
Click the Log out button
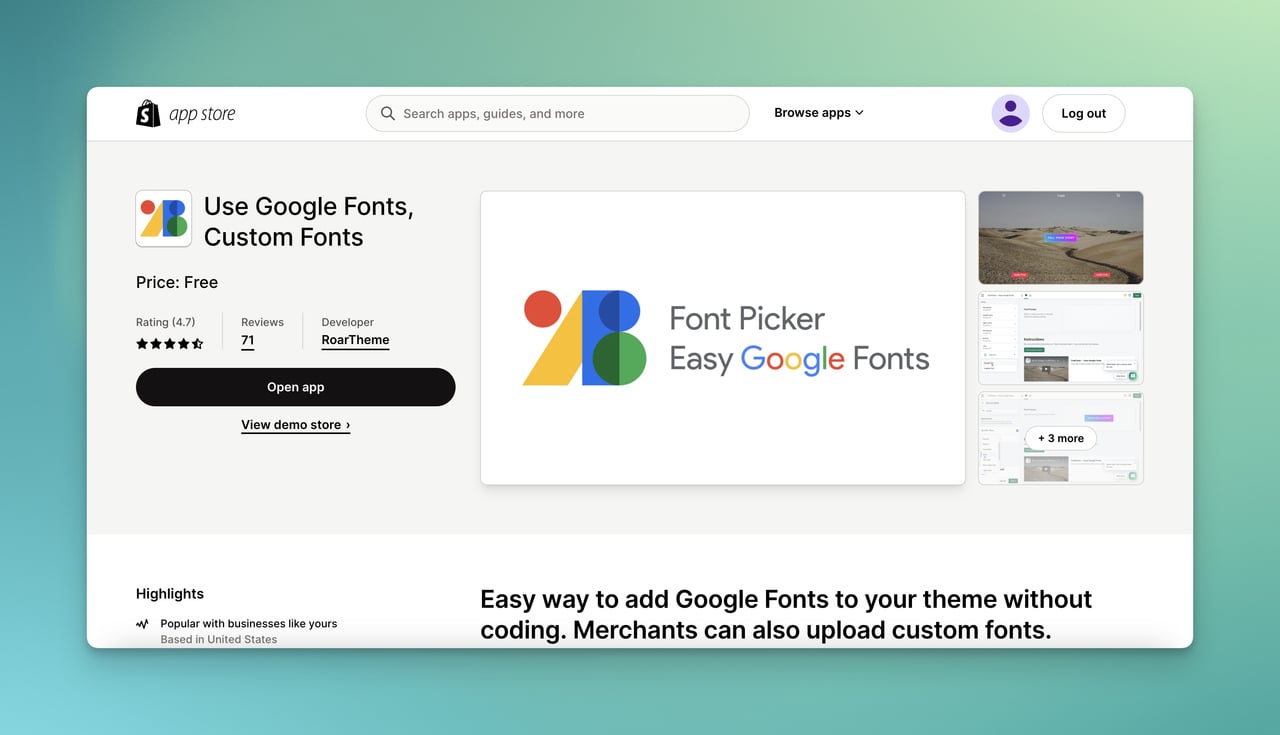(1083, 113)
